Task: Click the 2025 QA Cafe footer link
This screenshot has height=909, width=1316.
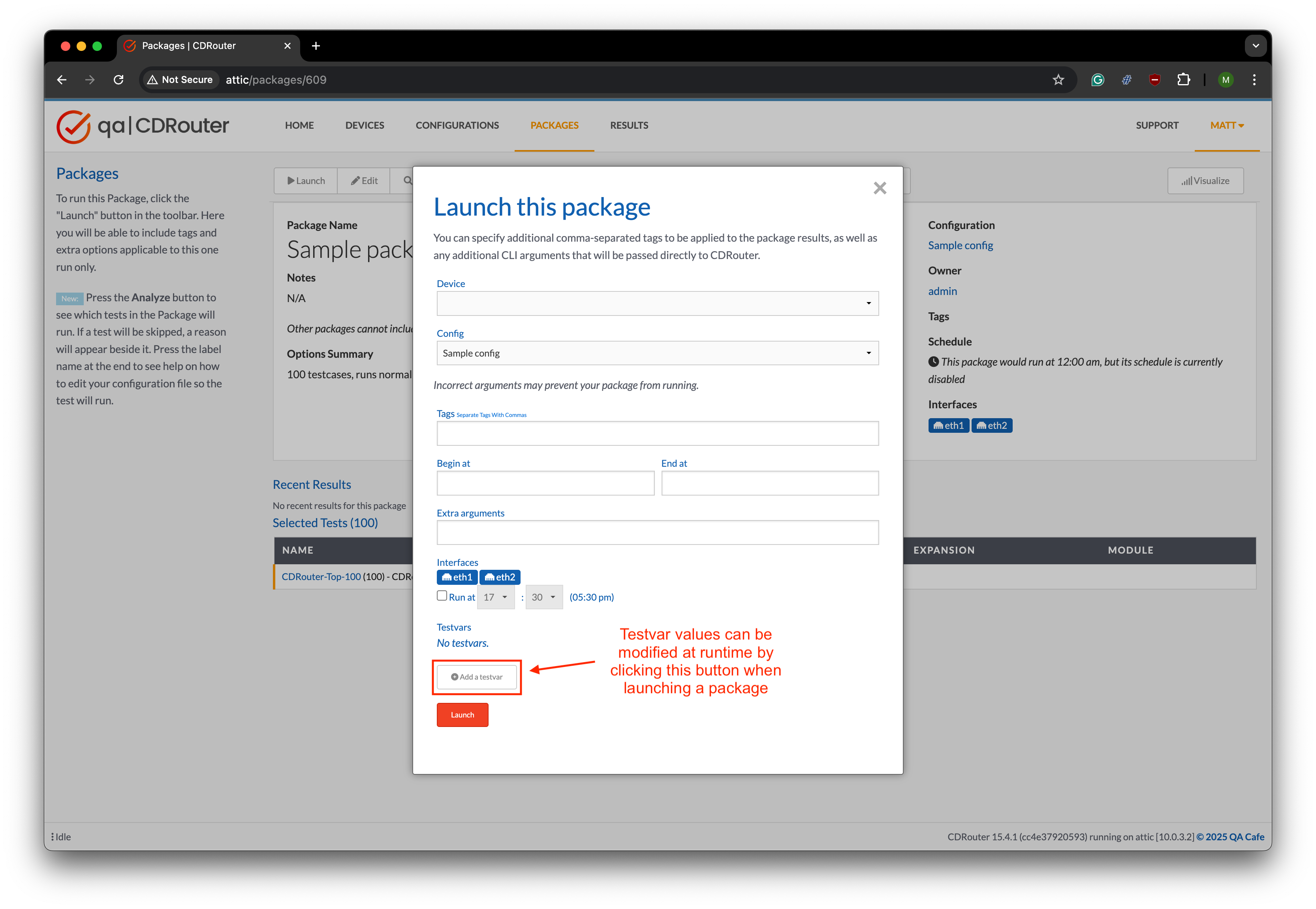Action: pos(1230,837)
